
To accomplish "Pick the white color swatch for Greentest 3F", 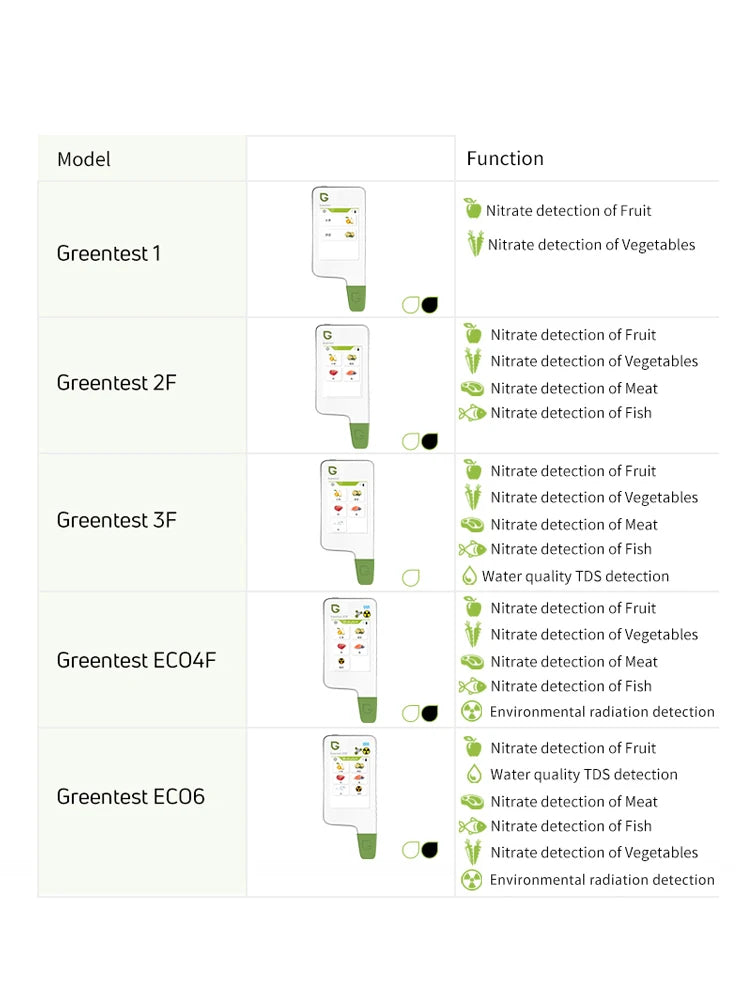I will click(411, 577).
